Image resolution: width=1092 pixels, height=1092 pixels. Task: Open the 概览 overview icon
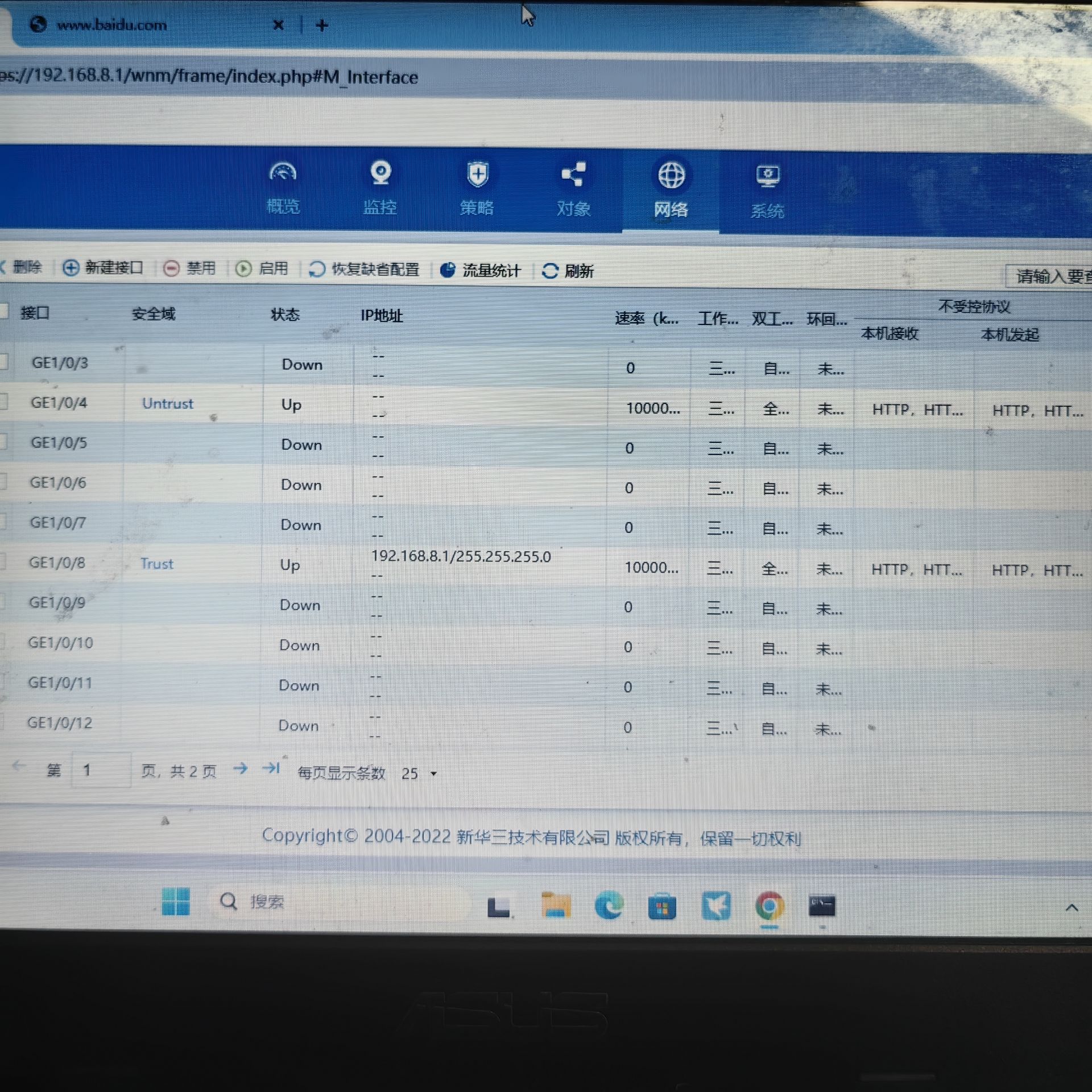tap(283, 173)
